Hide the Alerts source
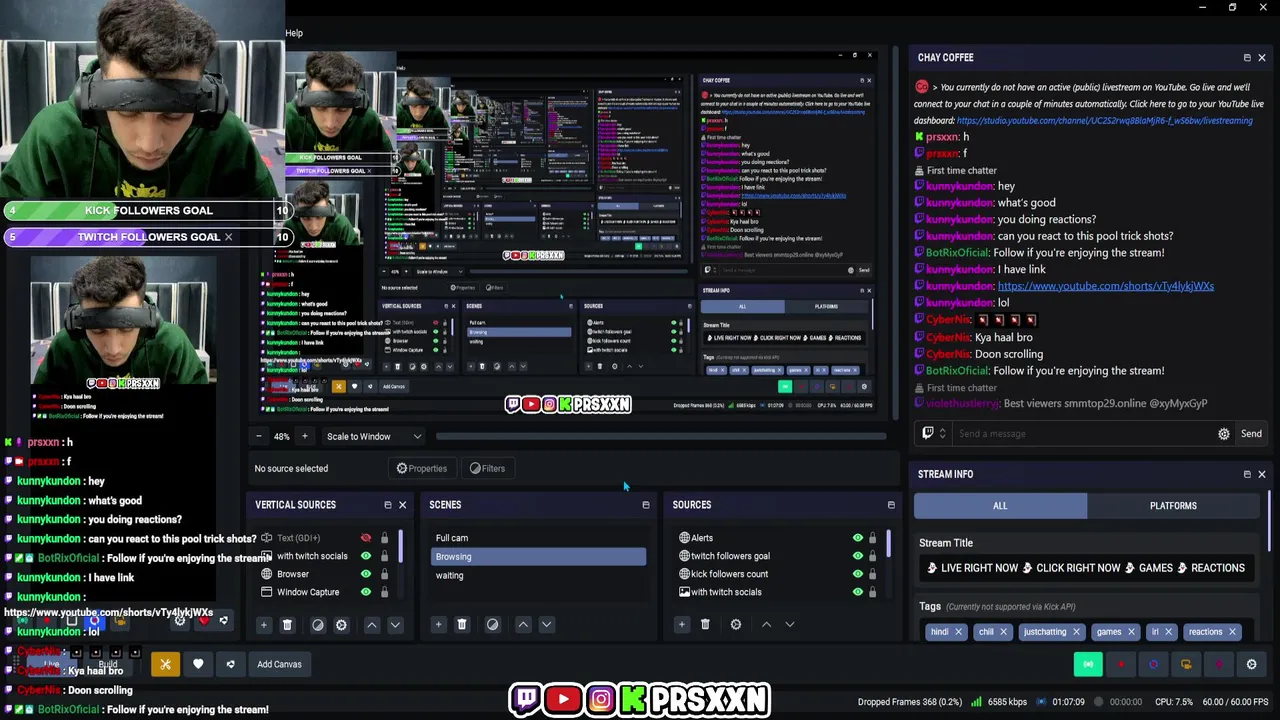 pos(857,538)
